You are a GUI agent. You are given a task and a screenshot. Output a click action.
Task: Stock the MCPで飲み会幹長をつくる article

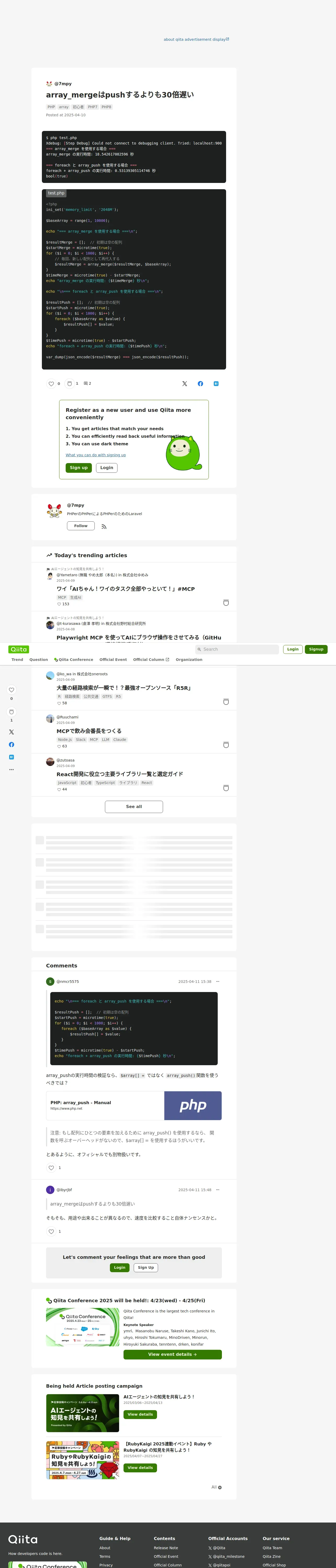click(226, 745)
